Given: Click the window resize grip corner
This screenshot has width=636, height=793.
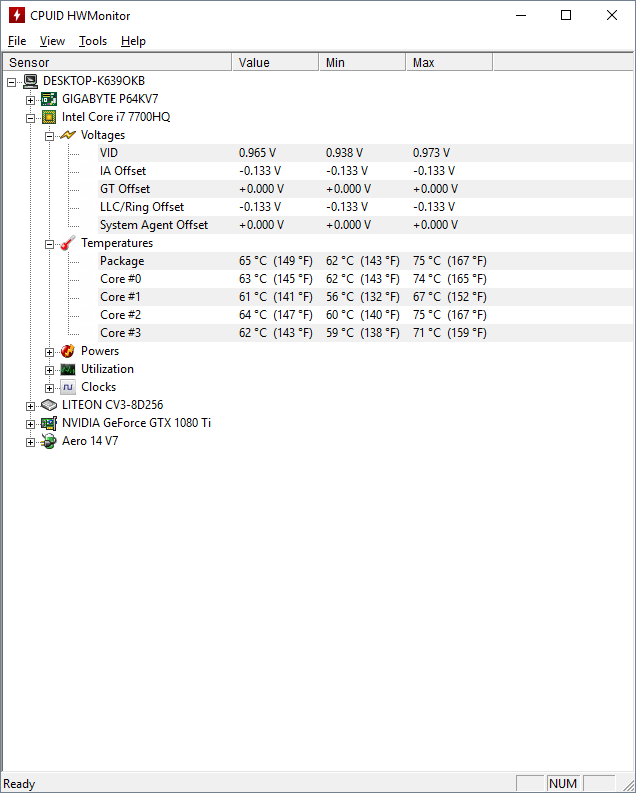Looking at the screenshot, I should coord(629,785).
